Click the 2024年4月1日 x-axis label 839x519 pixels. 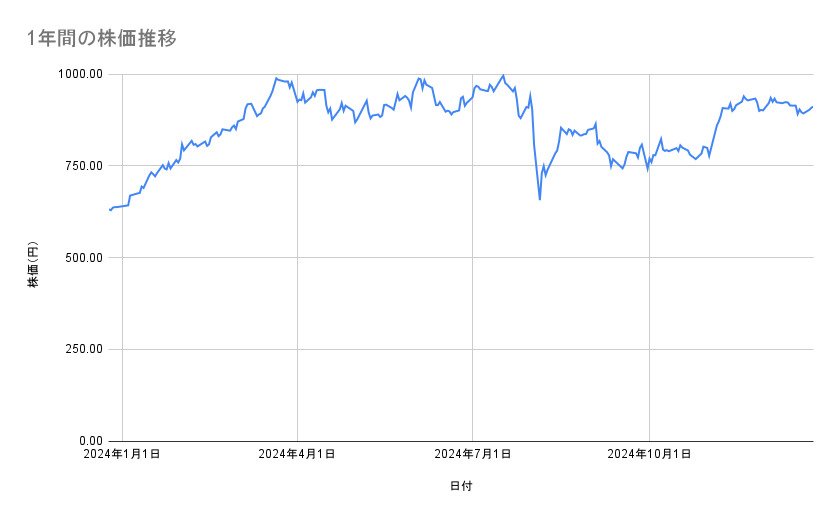(297, 455)
